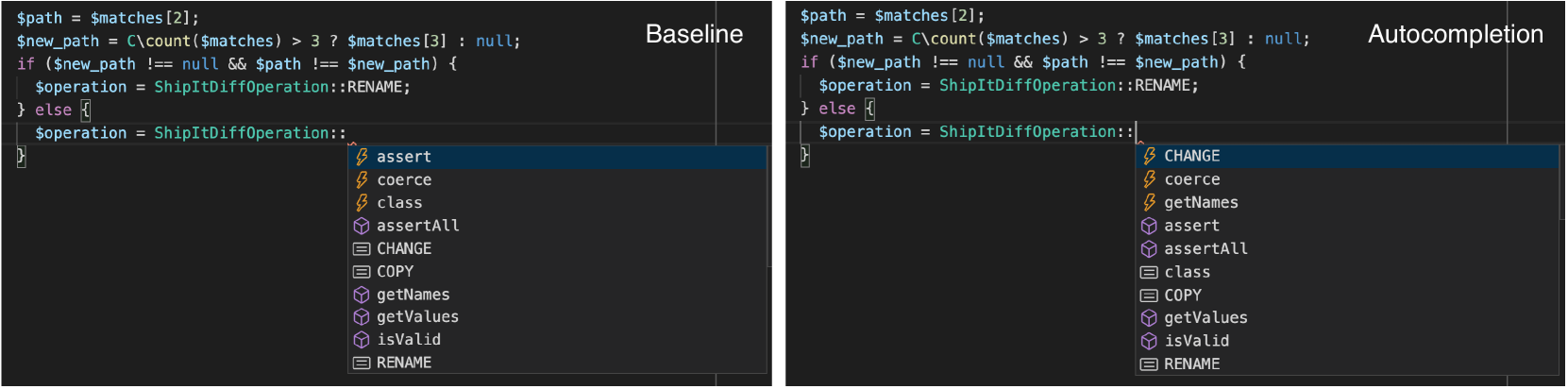Click lightning icon beside 'coerce' in Autocompletion list
The height and width of the screenshot is (389, 1568).
[1149, 179]
